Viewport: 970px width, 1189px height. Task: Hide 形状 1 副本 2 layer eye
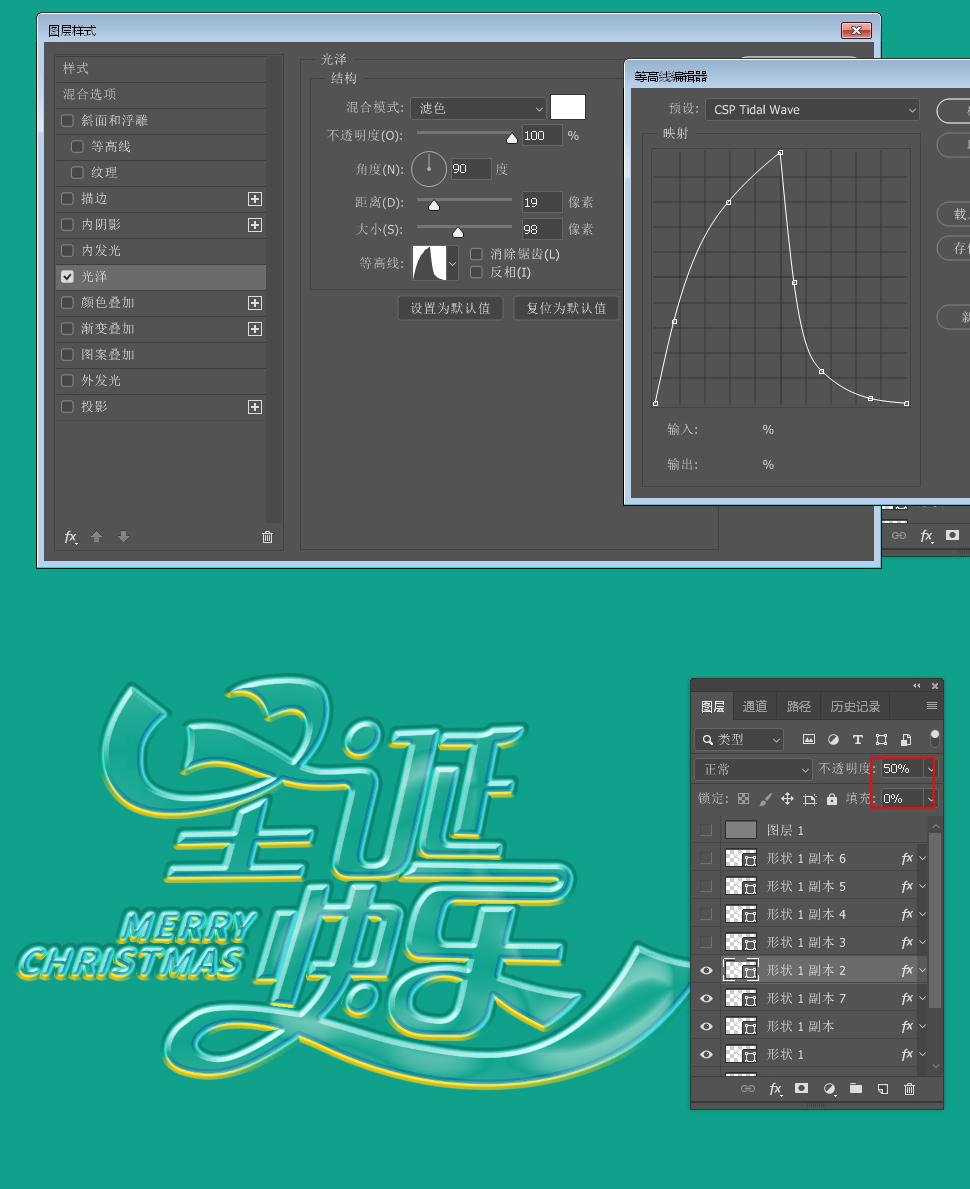(x=706, y=970)
